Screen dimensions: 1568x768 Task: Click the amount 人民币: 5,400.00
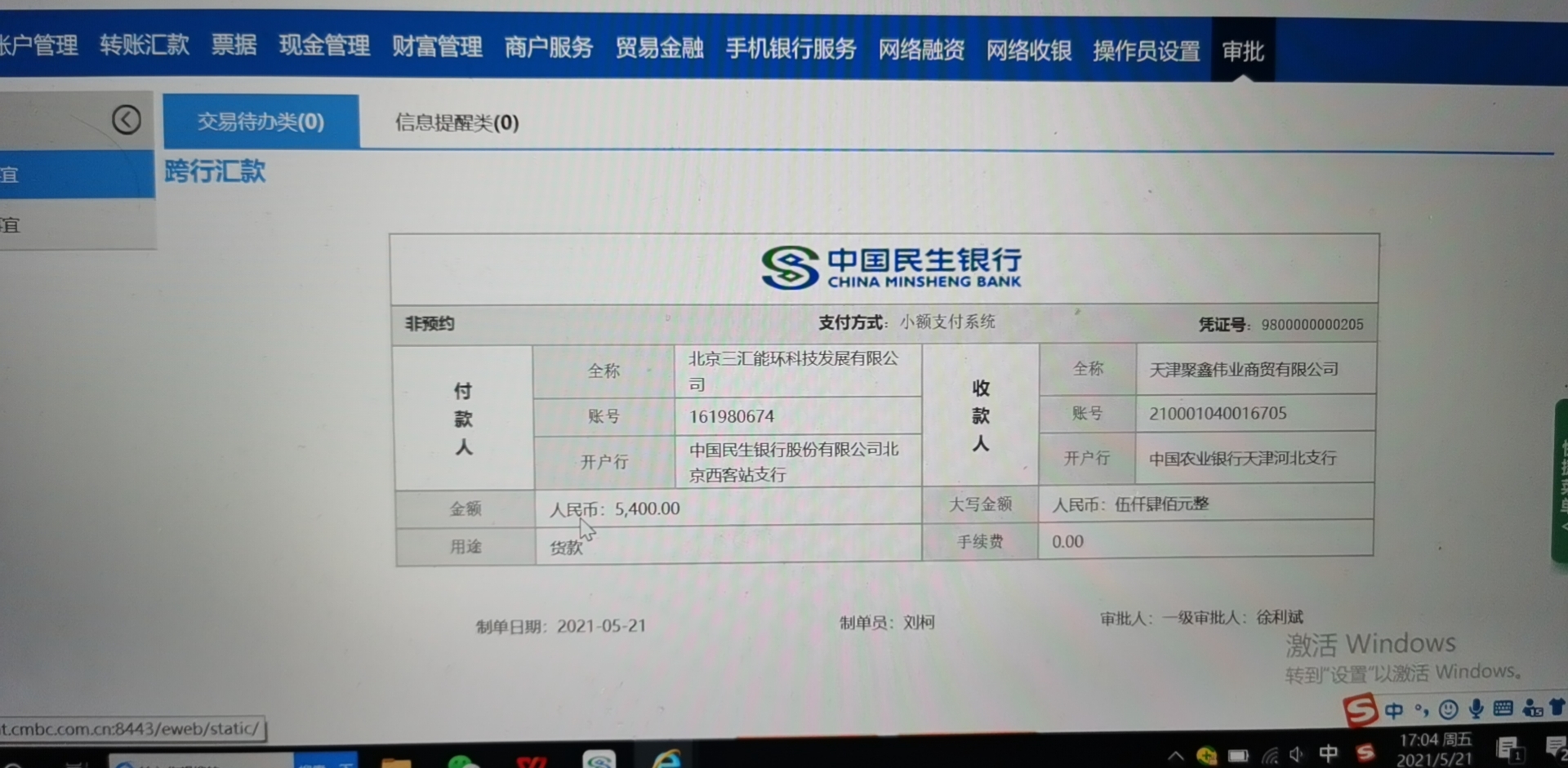(x=614, y=509)
